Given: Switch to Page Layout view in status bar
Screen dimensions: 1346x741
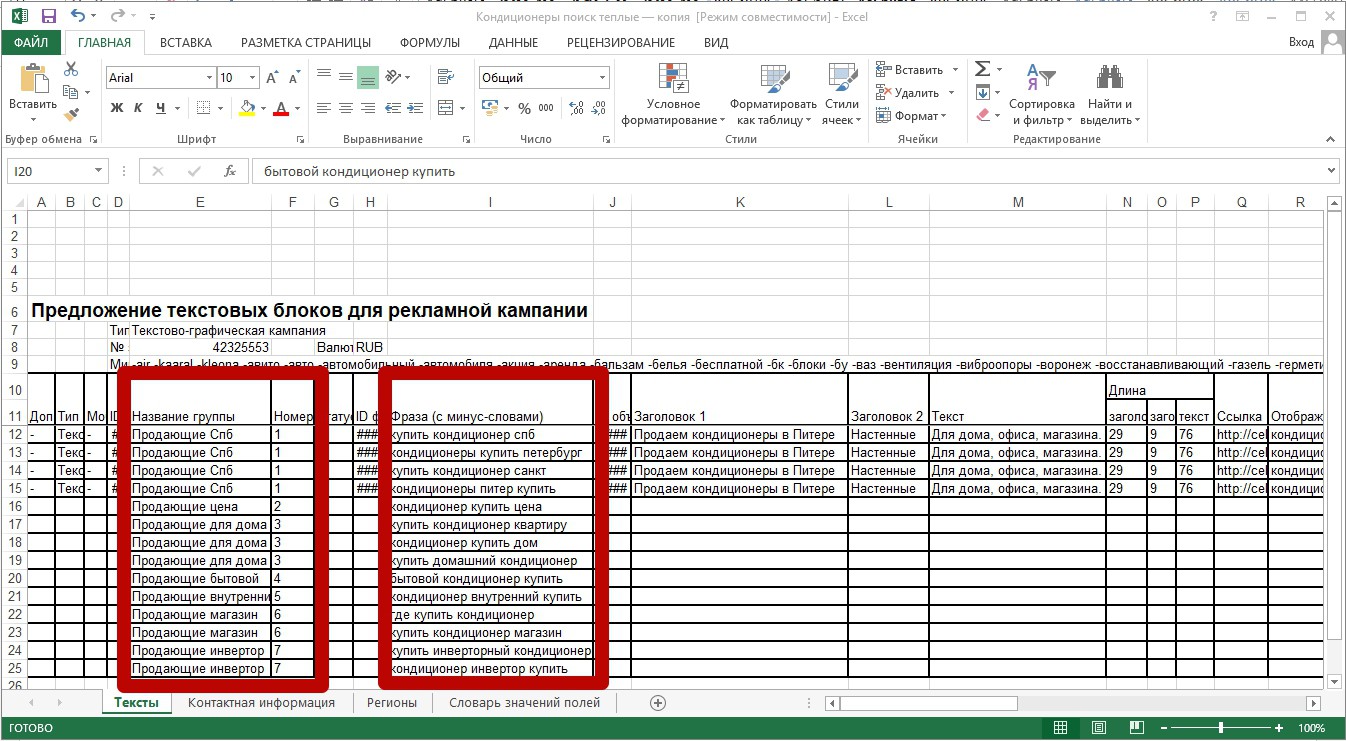Looking at the screenshot, I should point(1099,728).
